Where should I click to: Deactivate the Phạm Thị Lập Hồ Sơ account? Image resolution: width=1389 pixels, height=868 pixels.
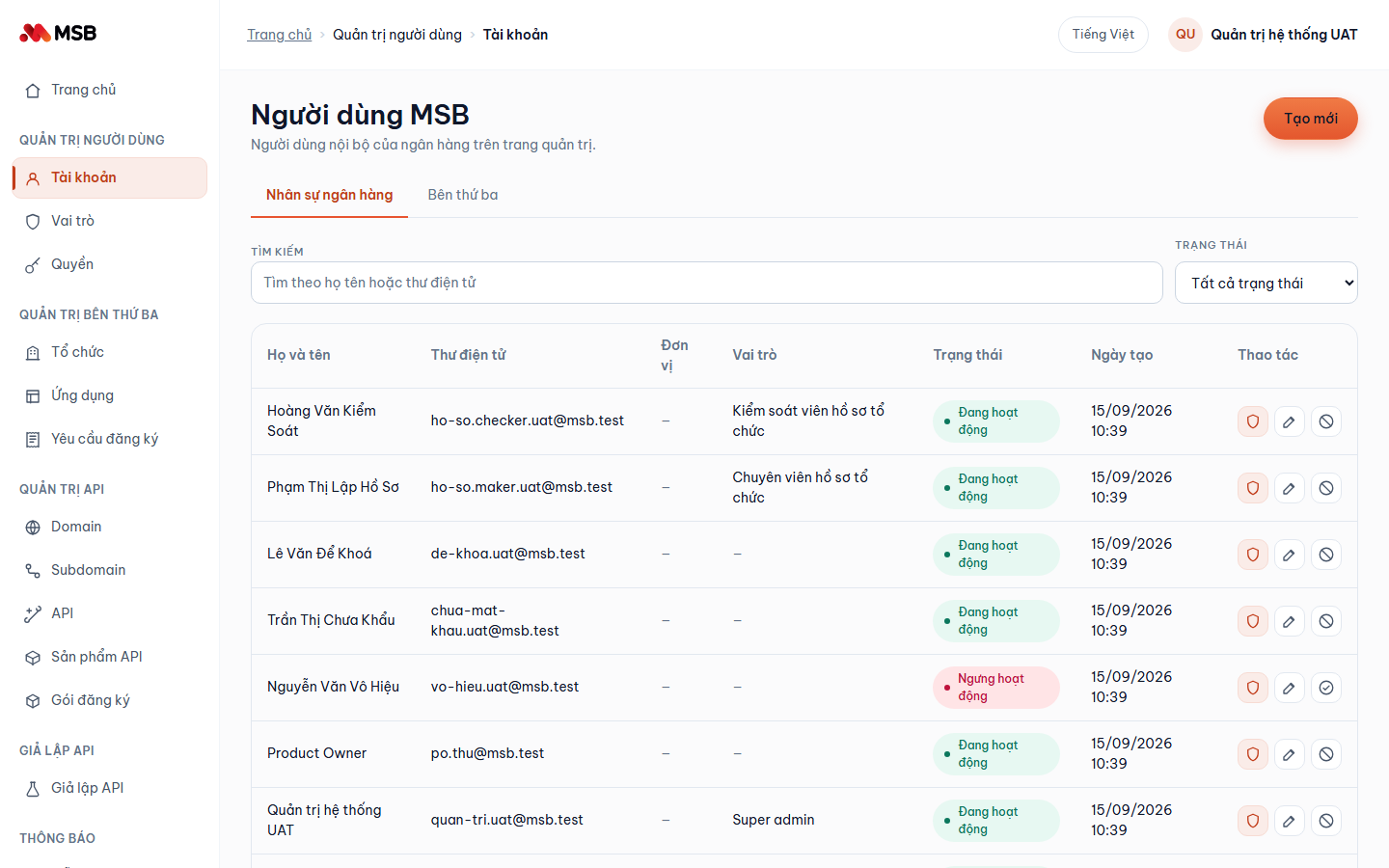click(x=1326, y=488)
